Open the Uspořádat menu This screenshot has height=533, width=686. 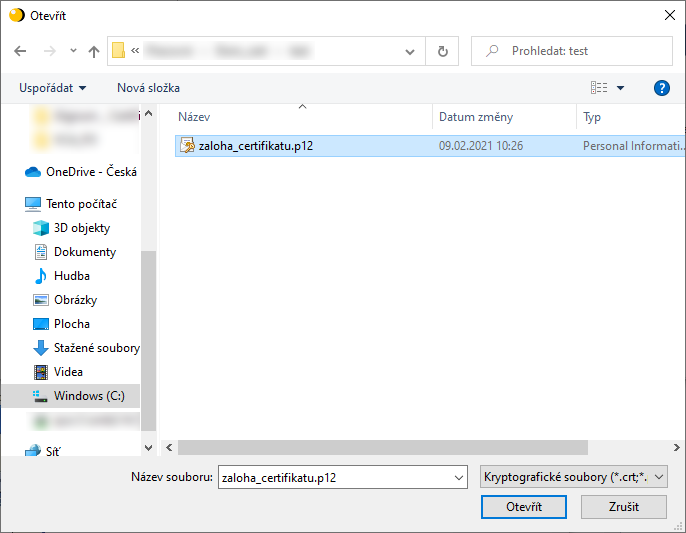pos(52,88)
